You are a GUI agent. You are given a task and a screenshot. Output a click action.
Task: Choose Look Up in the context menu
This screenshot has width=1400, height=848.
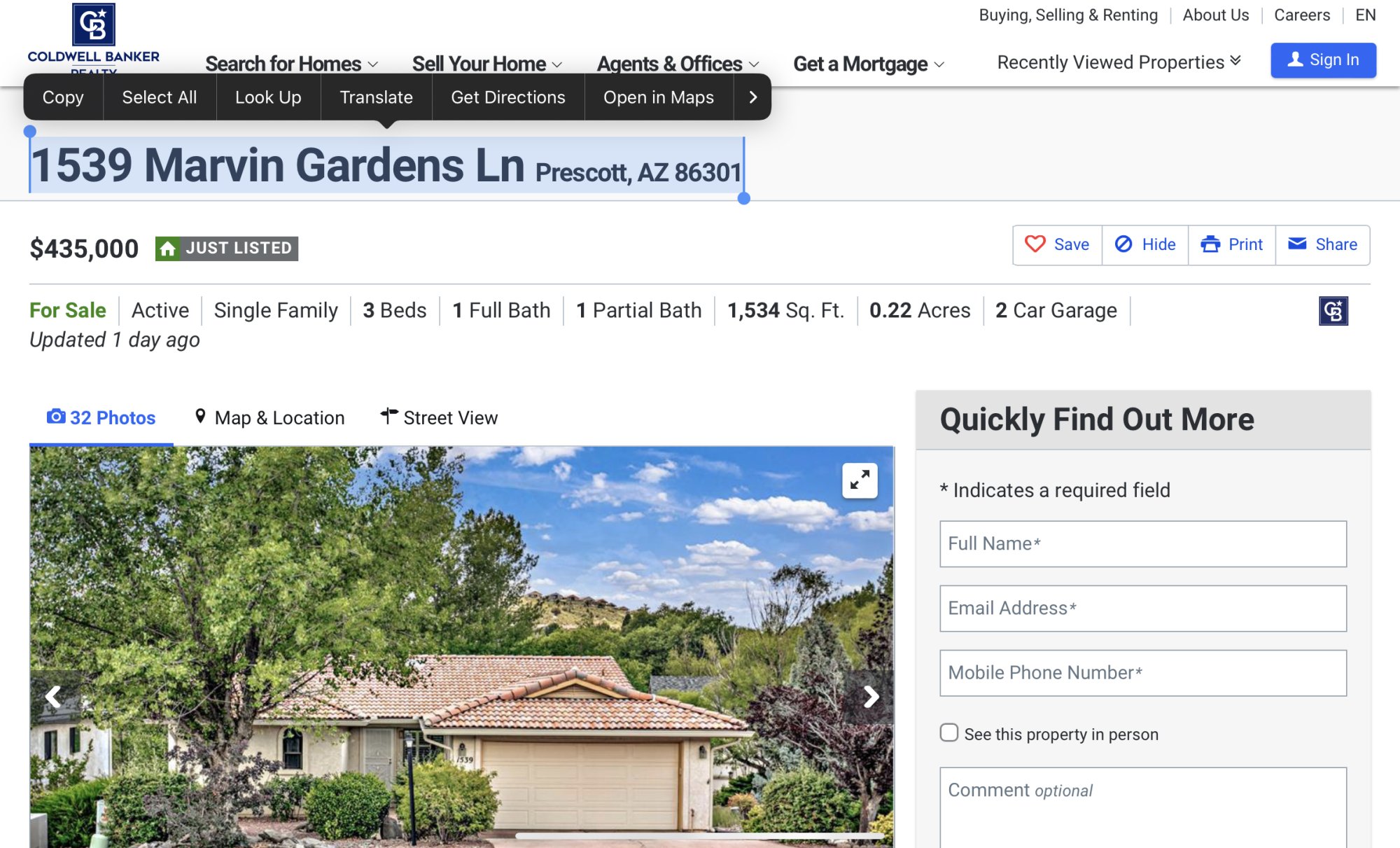[x=268, y=97]
